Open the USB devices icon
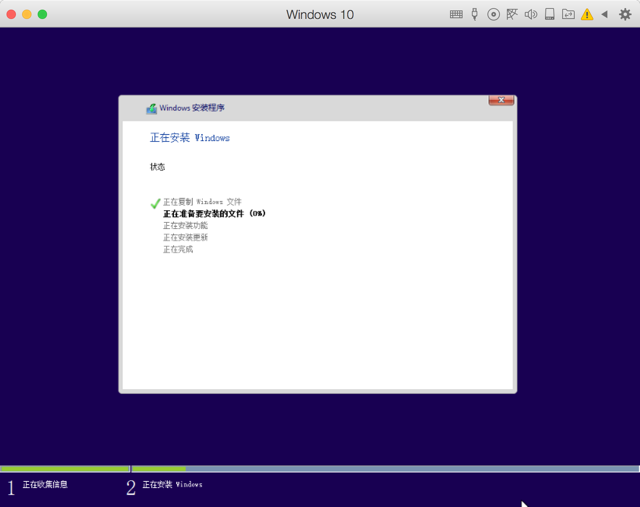Screen dimensions: 640x507 [474, 14]
